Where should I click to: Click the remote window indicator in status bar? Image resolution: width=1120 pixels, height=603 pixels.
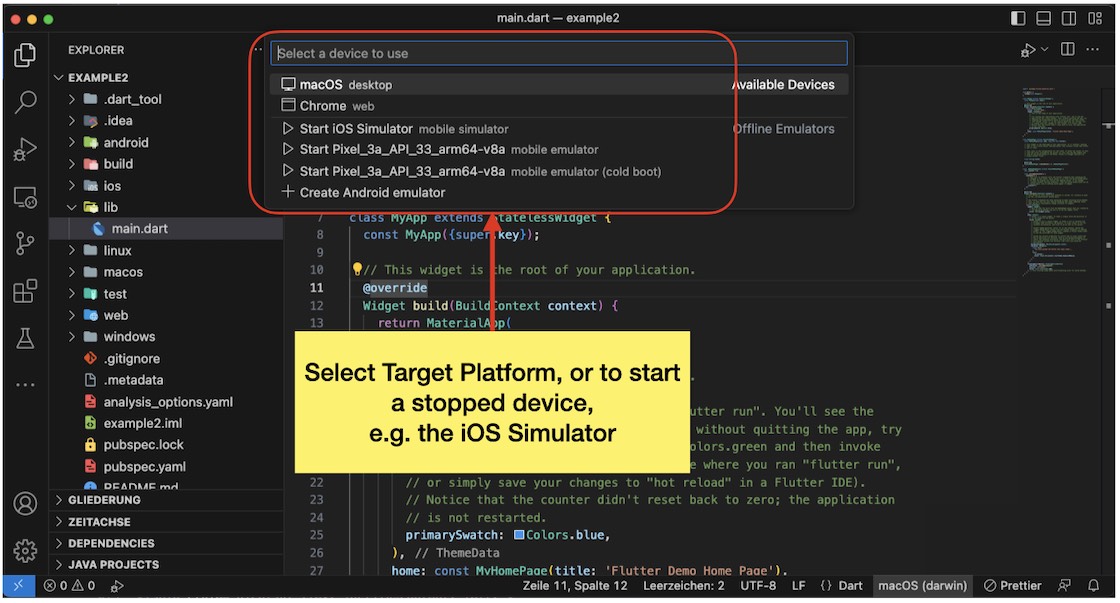coord(19,586)
